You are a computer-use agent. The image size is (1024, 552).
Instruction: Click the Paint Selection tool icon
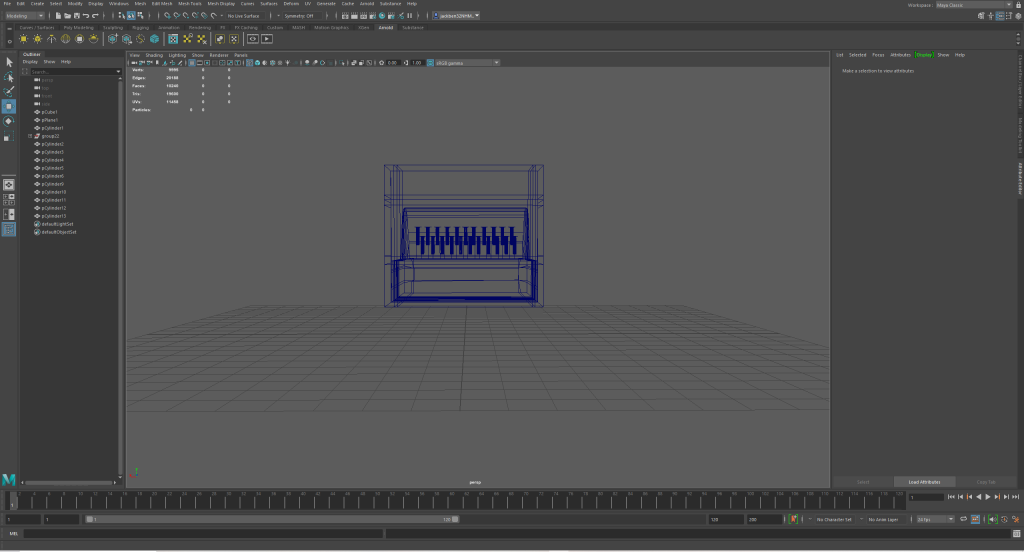(x=9, y=91)
